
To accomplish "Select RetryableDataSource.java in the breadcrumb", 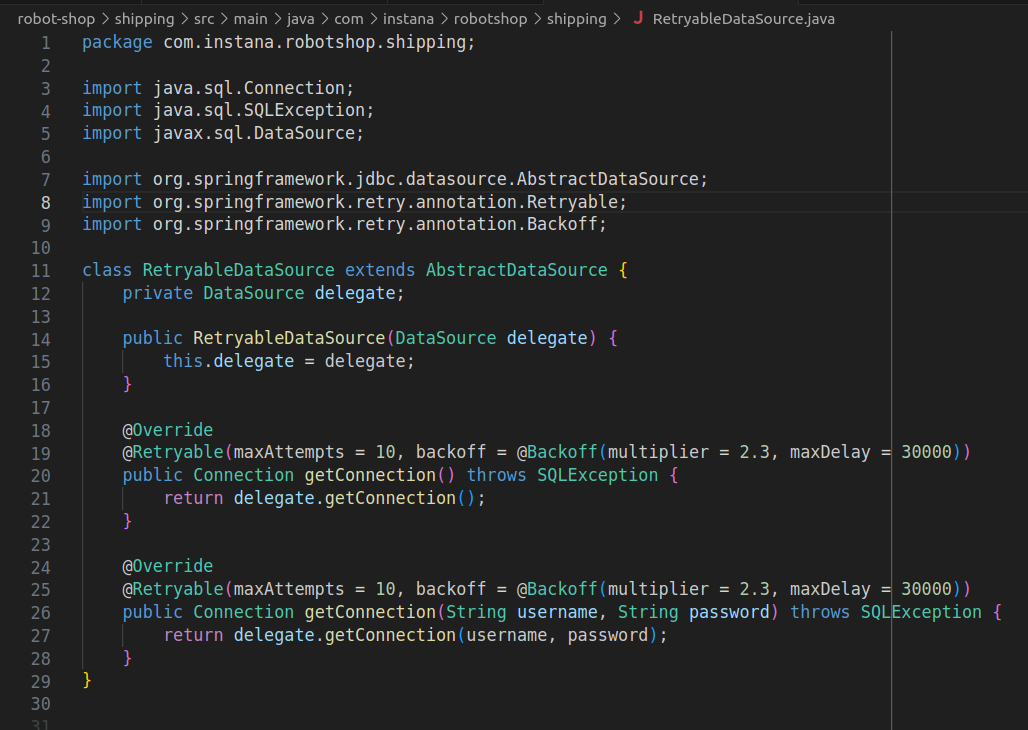I will [x=743, y=19].
